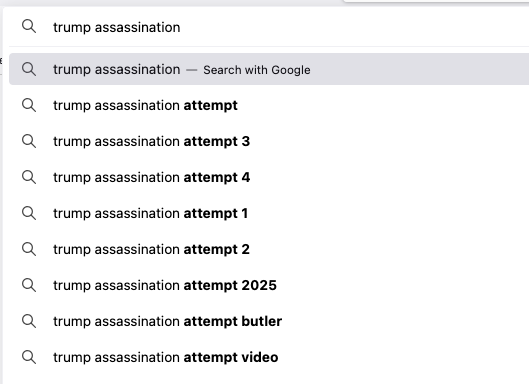
Task: Click magnifier icon next to 'attempt butler'
Action: point(29,321)
